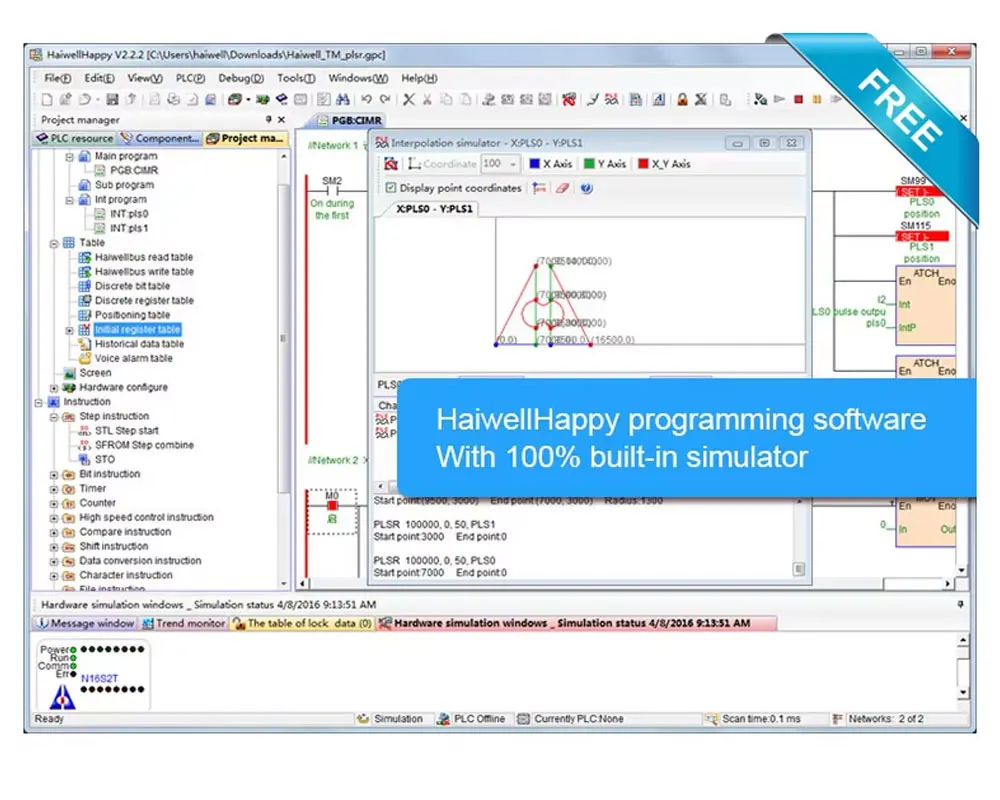Screen dimensions: 1000x800
Task: Click the padlock lock toolbar icon
Action: 682,100
